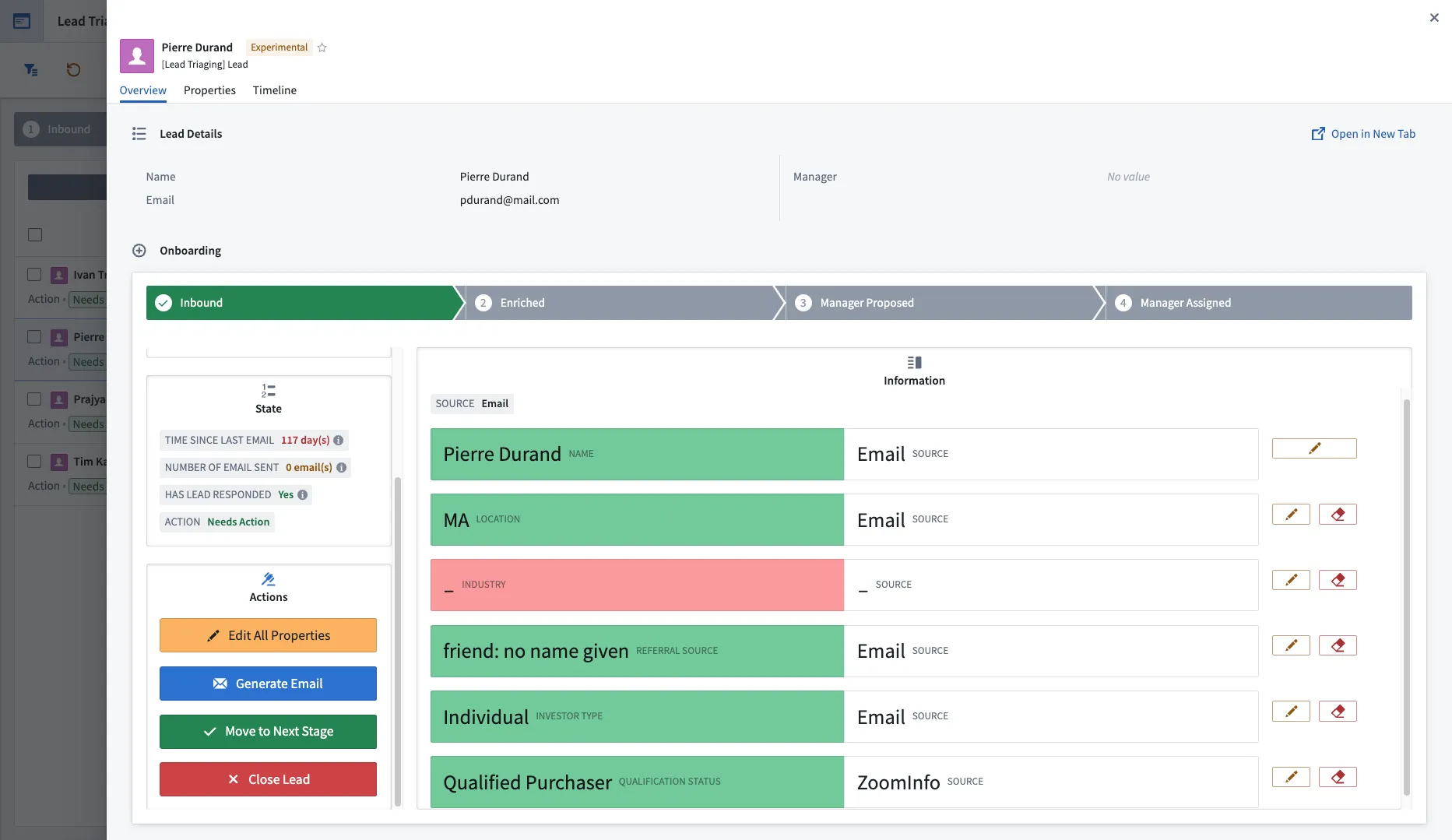
Task: Click the Close Lead button
Action: [268, 779]
